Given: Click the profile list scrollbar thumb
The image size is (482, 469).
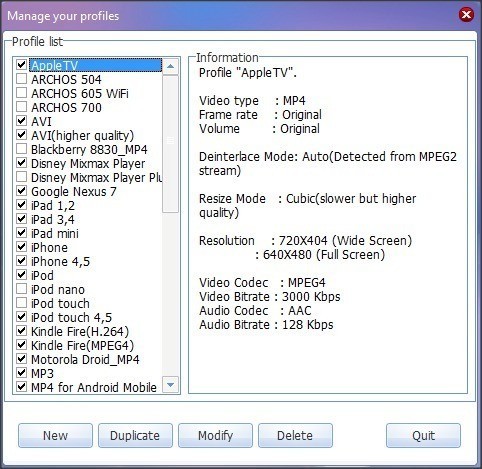Looking at the screenshot, I should [170, 144].
